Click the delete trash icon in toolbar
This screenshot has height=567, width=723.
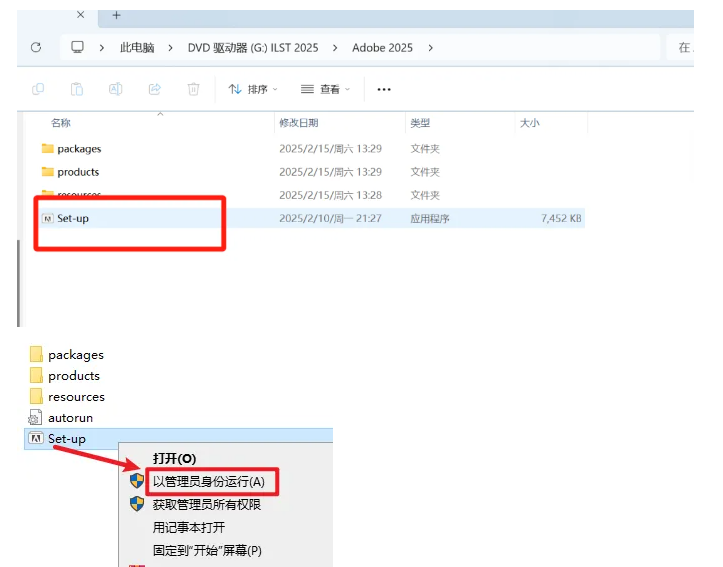point(194,89)
